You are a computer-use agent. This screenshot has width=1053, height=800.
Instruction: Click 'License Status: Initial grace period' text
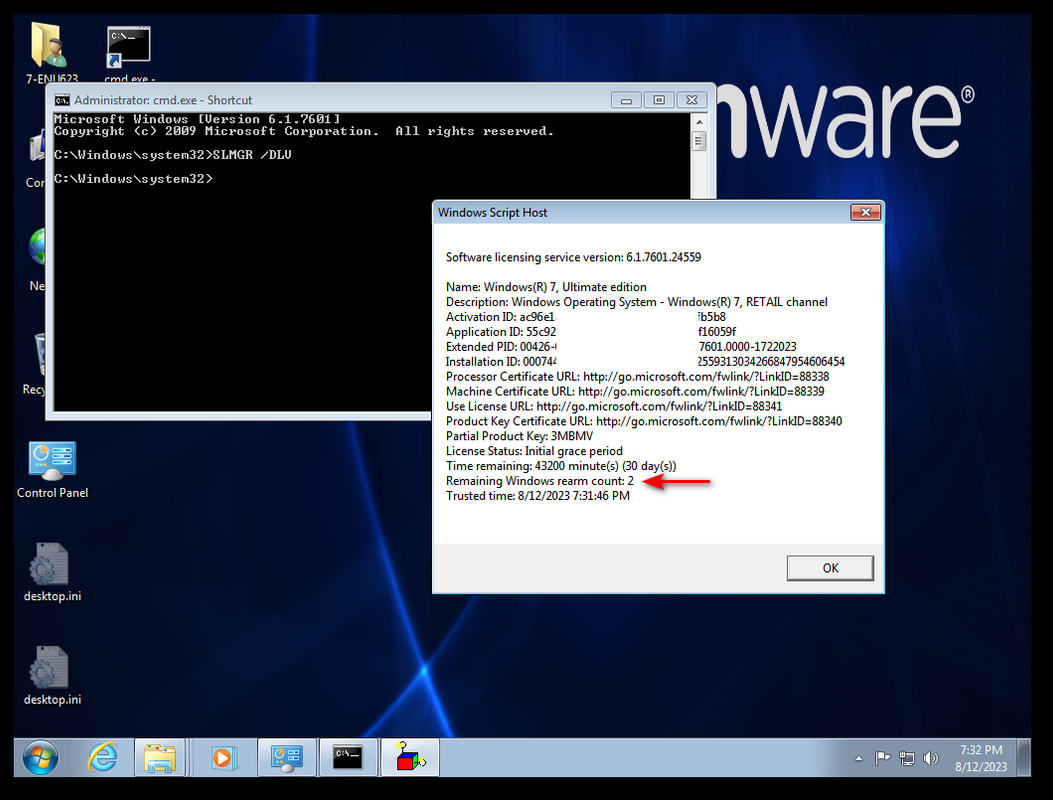pyautogui.click(x=534, y=451)
